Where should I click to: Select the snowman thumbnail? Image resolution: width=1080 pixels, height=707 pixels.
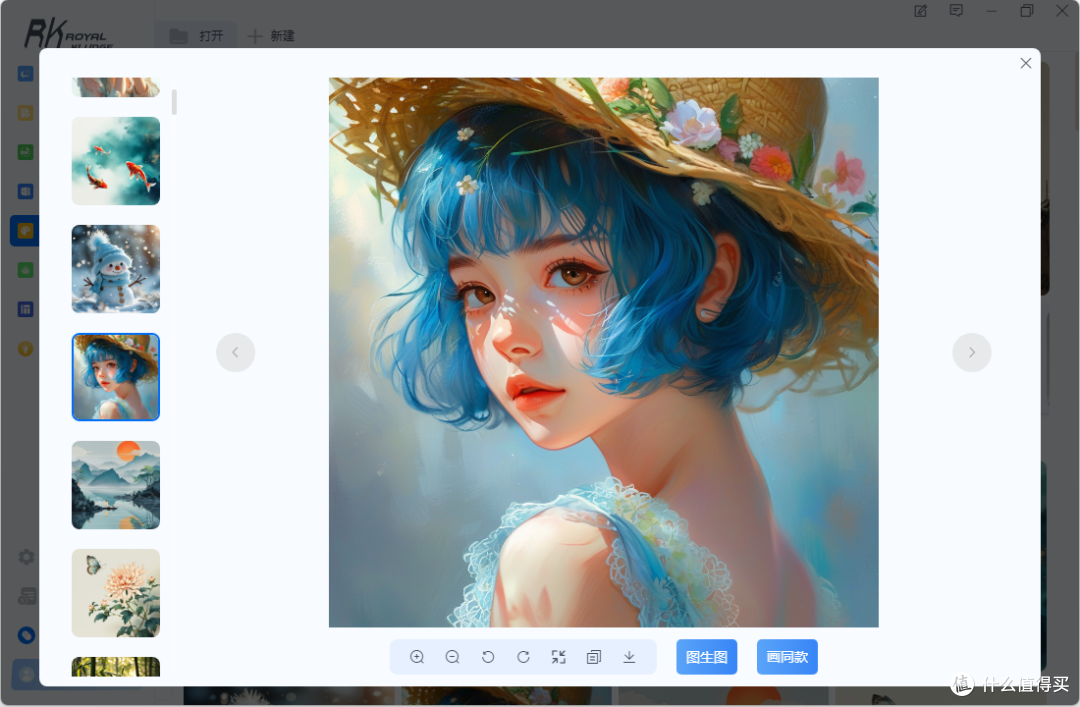(116, 269)
